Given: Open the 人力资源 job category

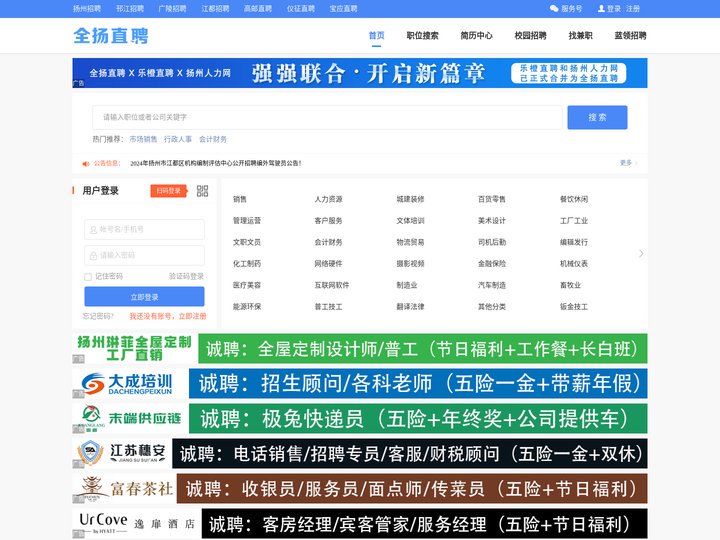Looking at the screenshot, I should (328, 199).
